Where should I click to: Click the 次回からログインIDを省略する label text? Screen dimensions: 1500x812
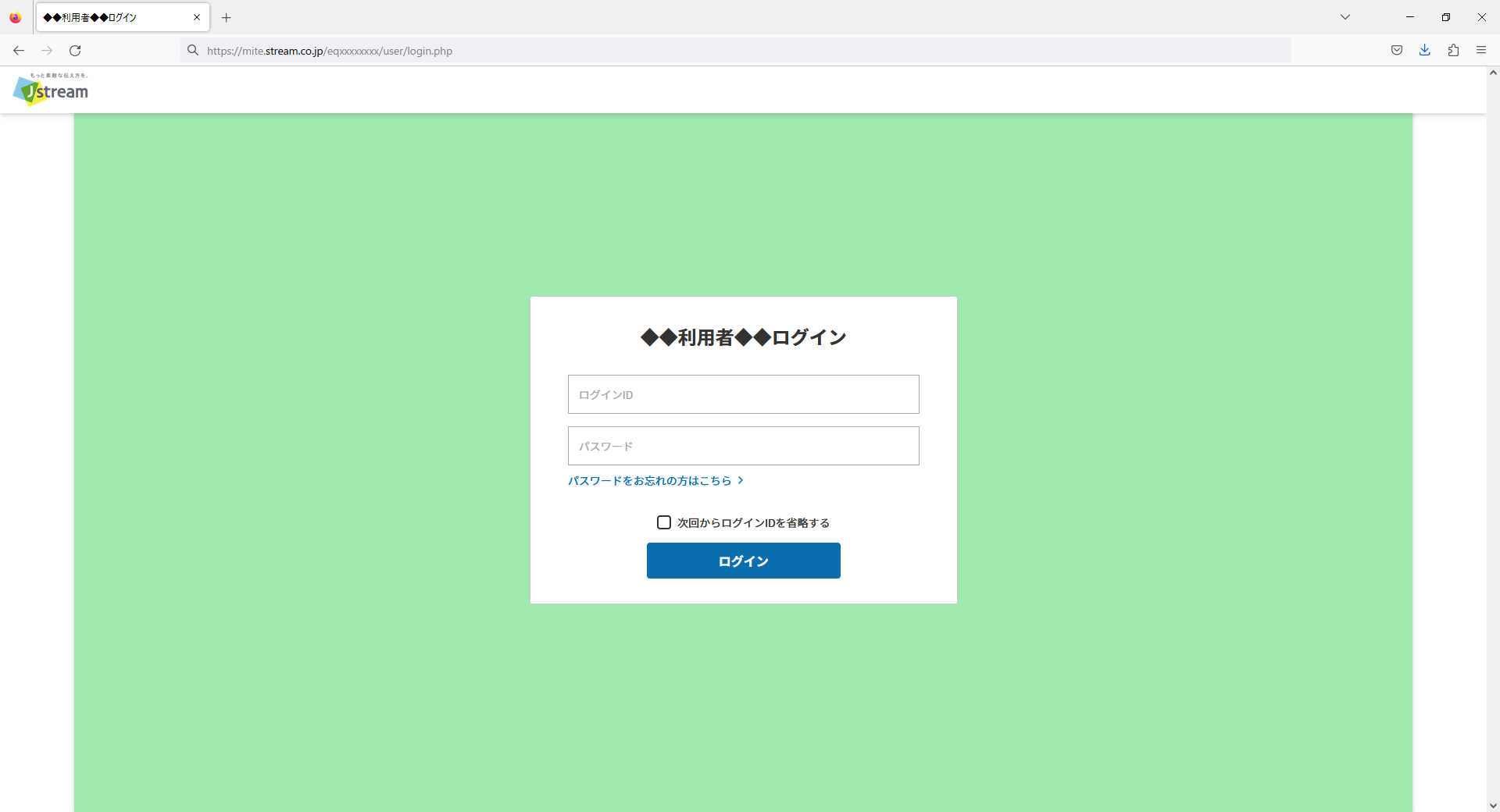coord(753,523)
